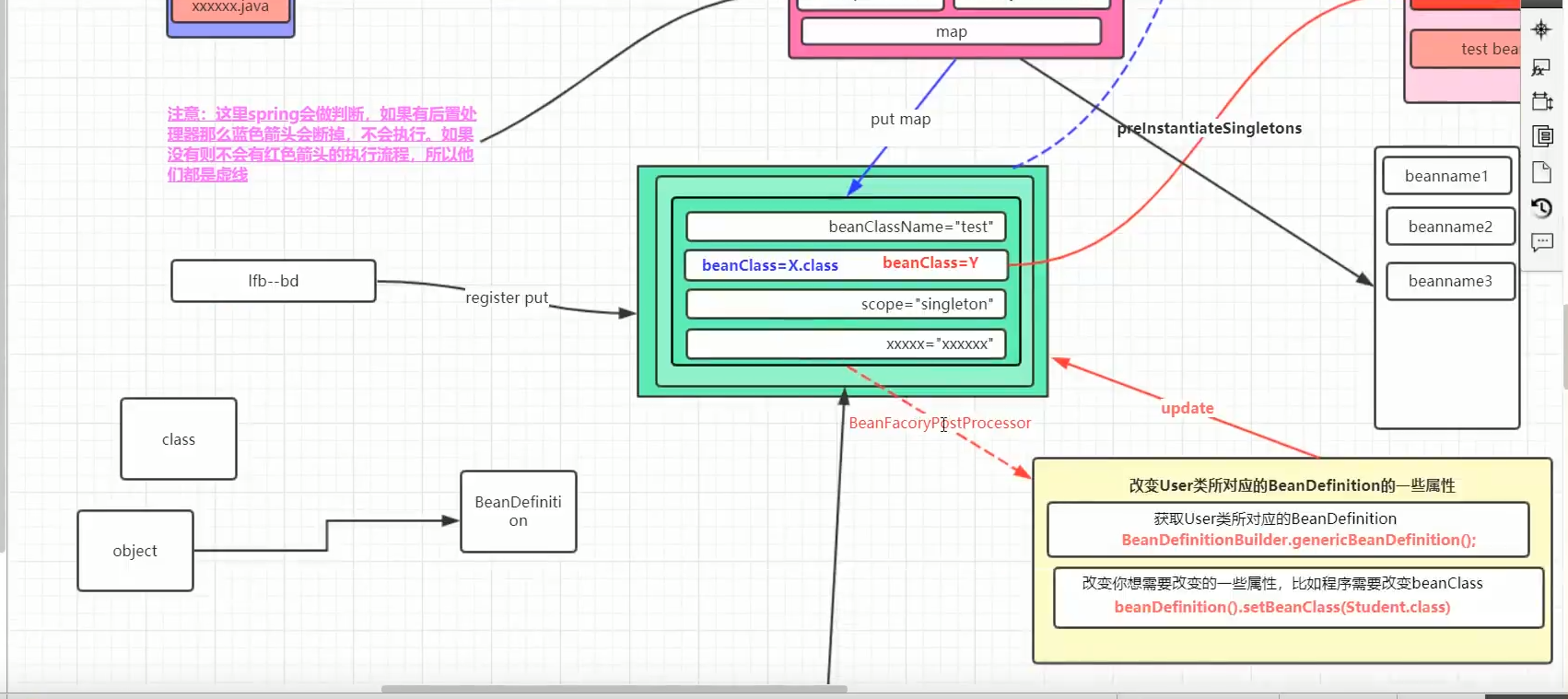The height and width of the screenshot is (699, 1568).
Task: Select the 'class' shape
Action: point(179,439)
